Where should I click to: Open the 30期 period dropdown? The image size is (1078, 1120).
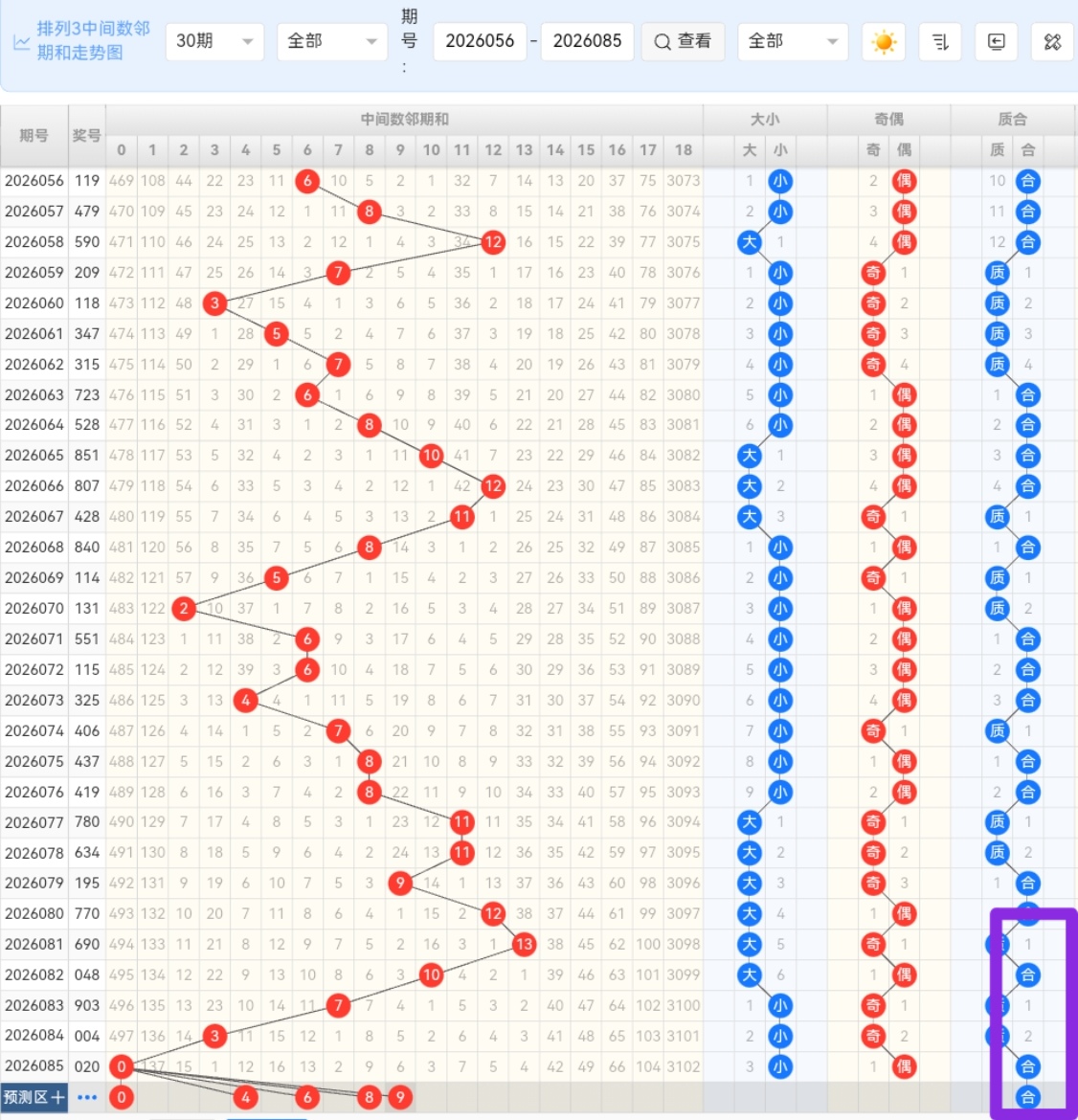coord(215,41)
